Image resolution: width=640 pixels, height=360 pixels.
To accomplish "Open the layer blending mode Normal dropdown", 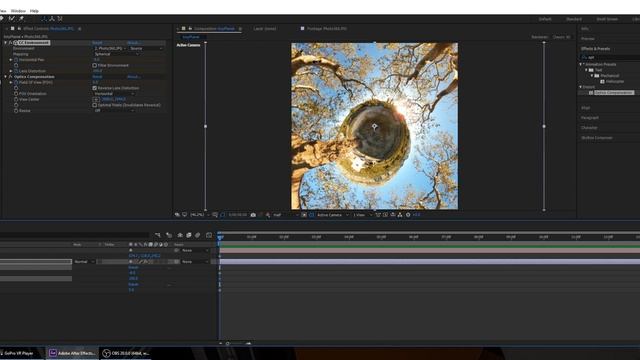I will point(84,262).
